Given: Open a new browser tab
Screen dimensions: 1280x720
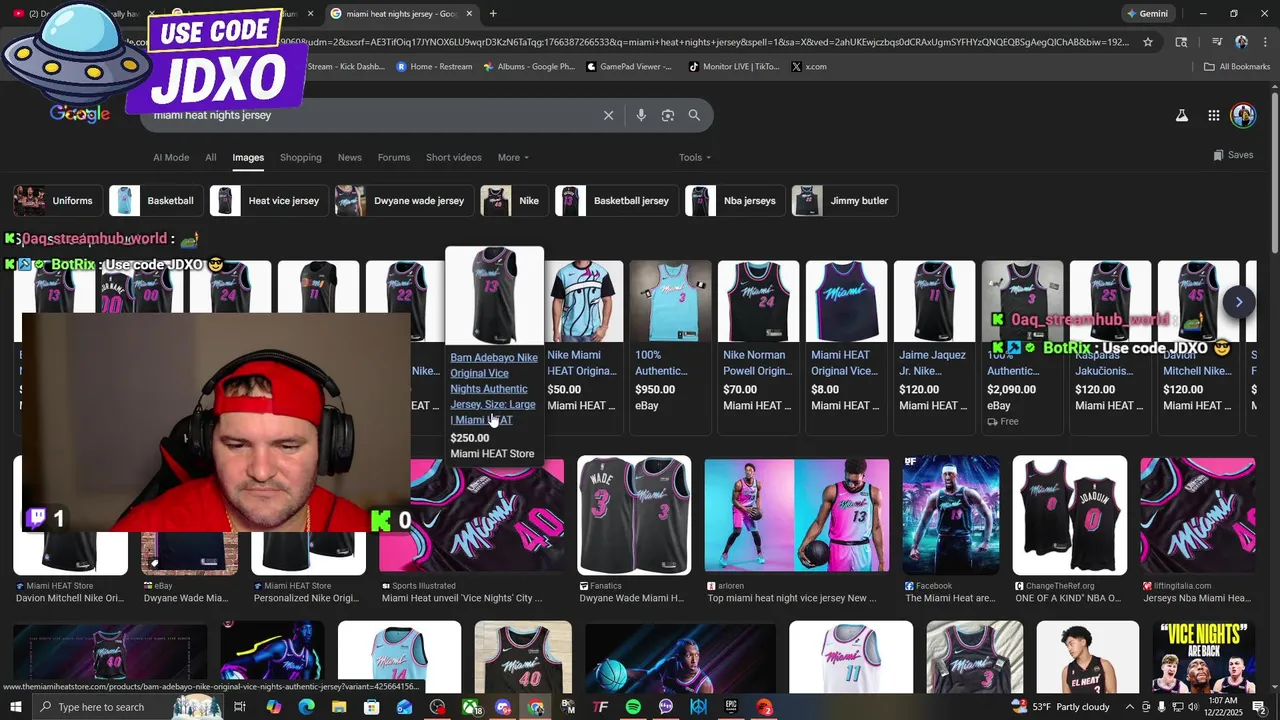Looking at the screenshot, I should [x=493, y=14].
